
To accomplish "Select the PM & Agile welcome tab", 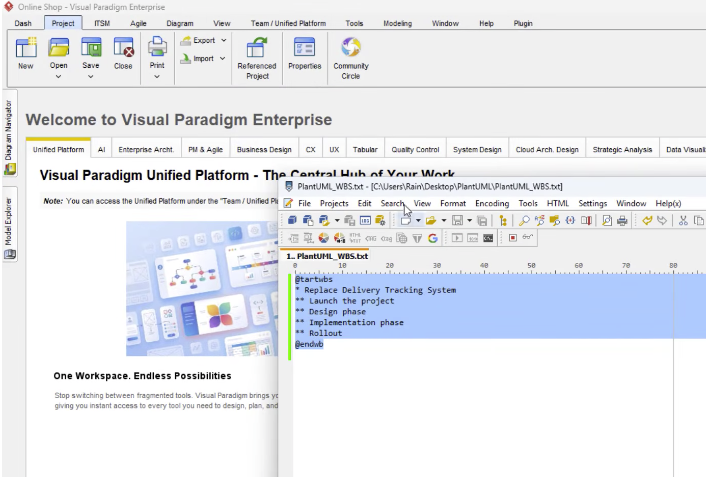I will tap(205, 150).
